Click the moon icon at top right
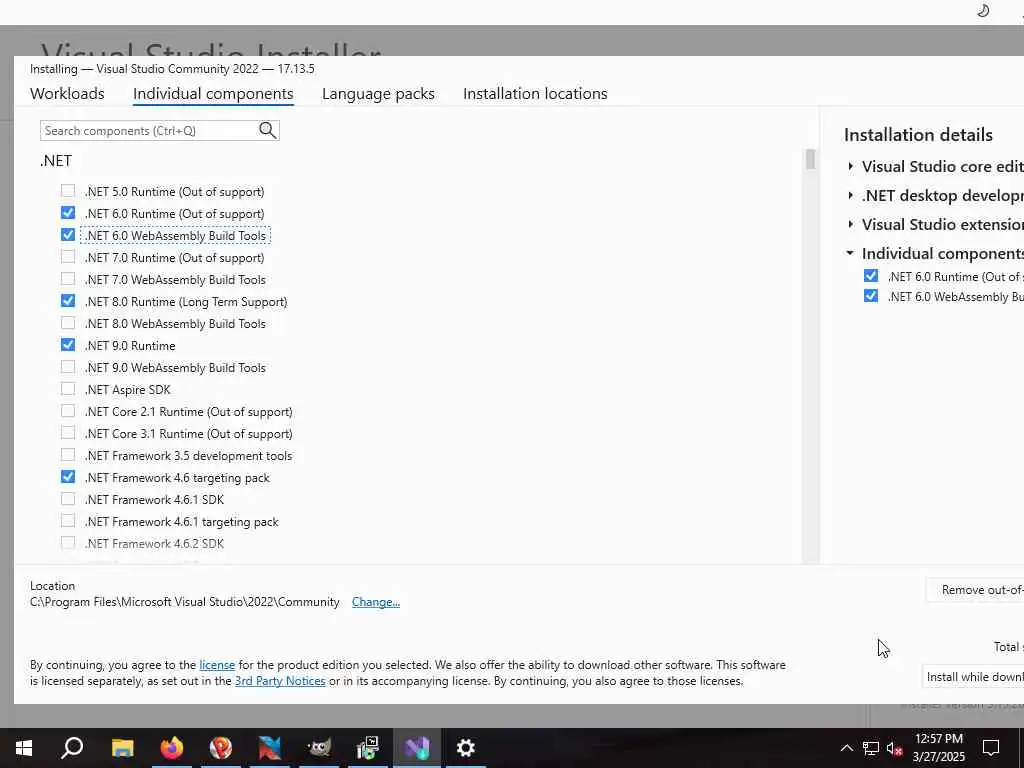This screenshot has width=1024, height=768. [983, 10]
